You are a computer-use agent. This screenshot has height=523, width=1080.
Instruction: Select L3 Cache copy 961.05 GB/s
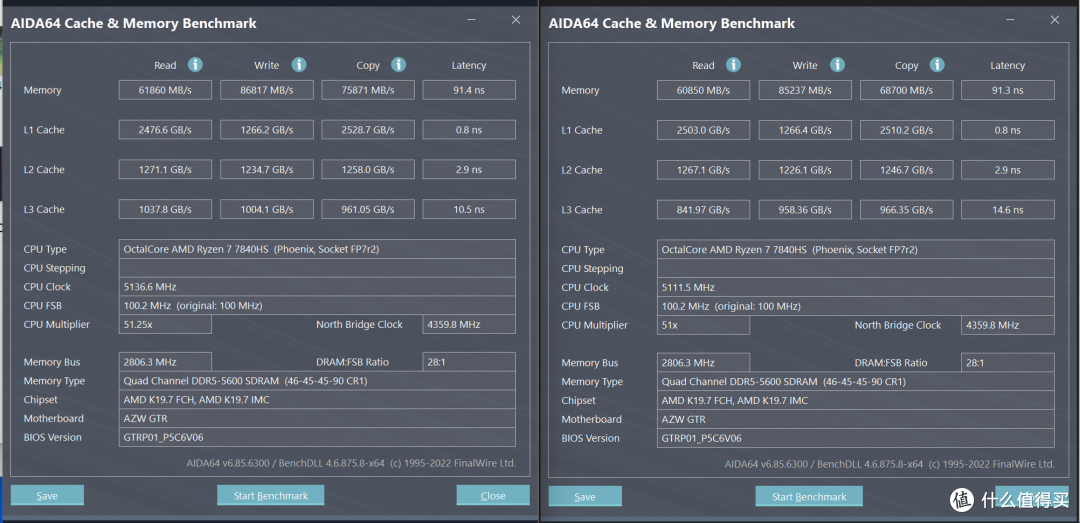[x=368, y=209]
